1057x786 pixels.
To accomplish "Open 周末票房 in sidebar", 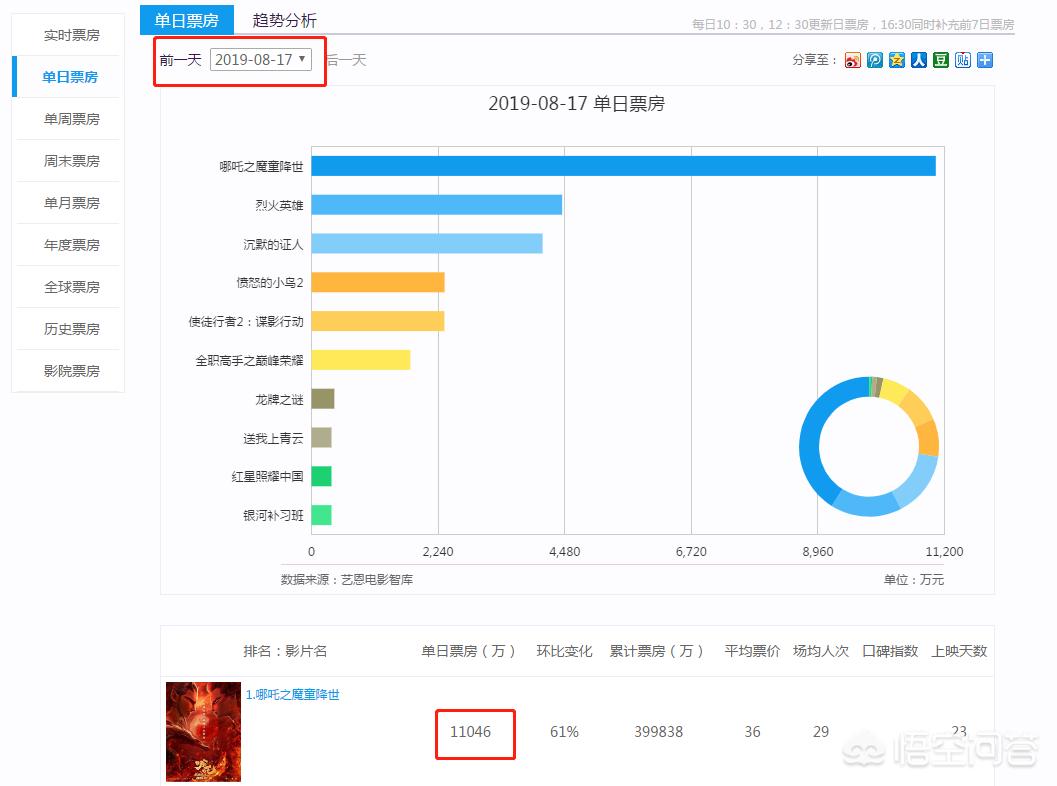I will pos(71,160).
